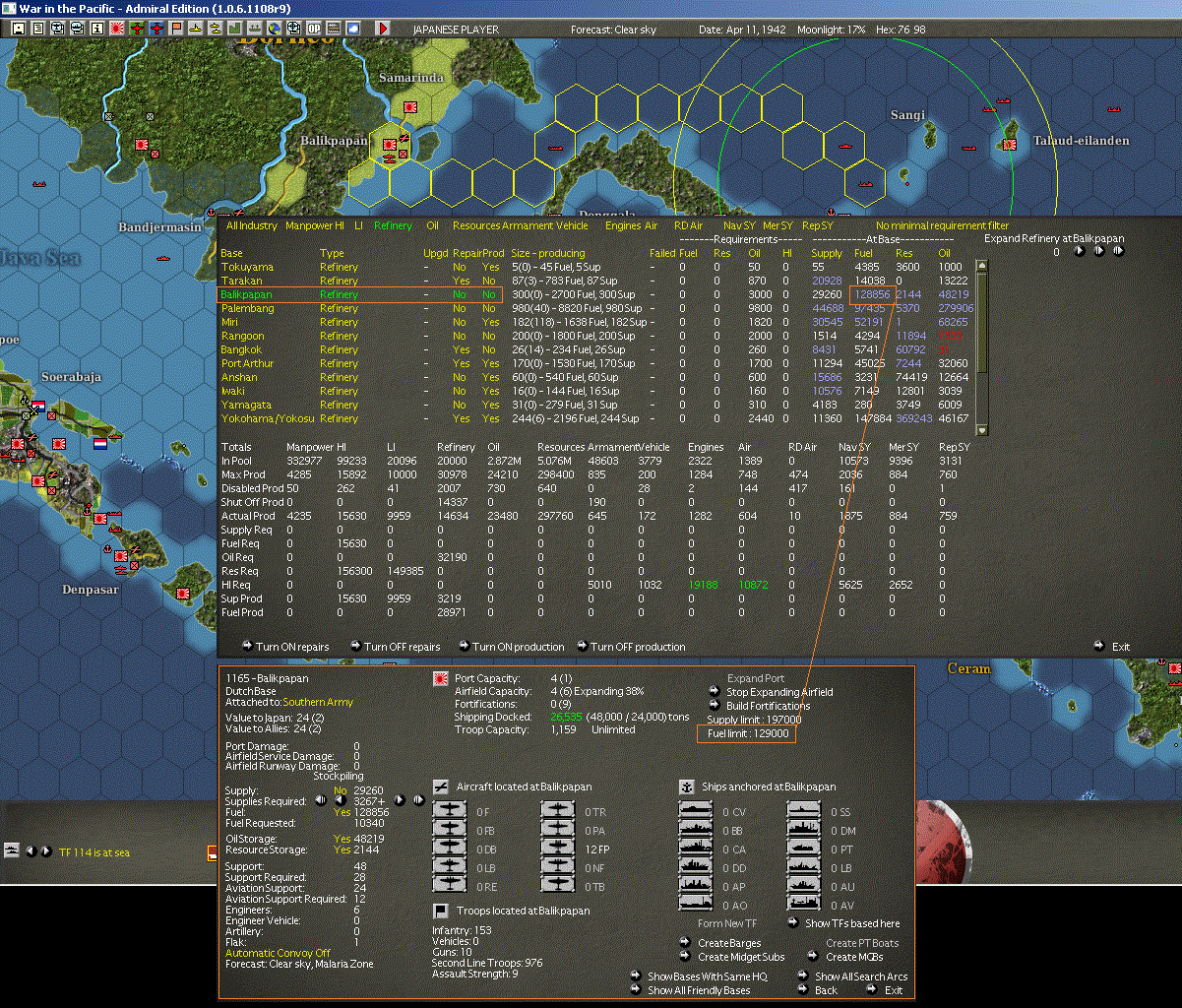Click the red end-turn play arrow
This screenshot has height=1008, width=1182.
(383, 29)
